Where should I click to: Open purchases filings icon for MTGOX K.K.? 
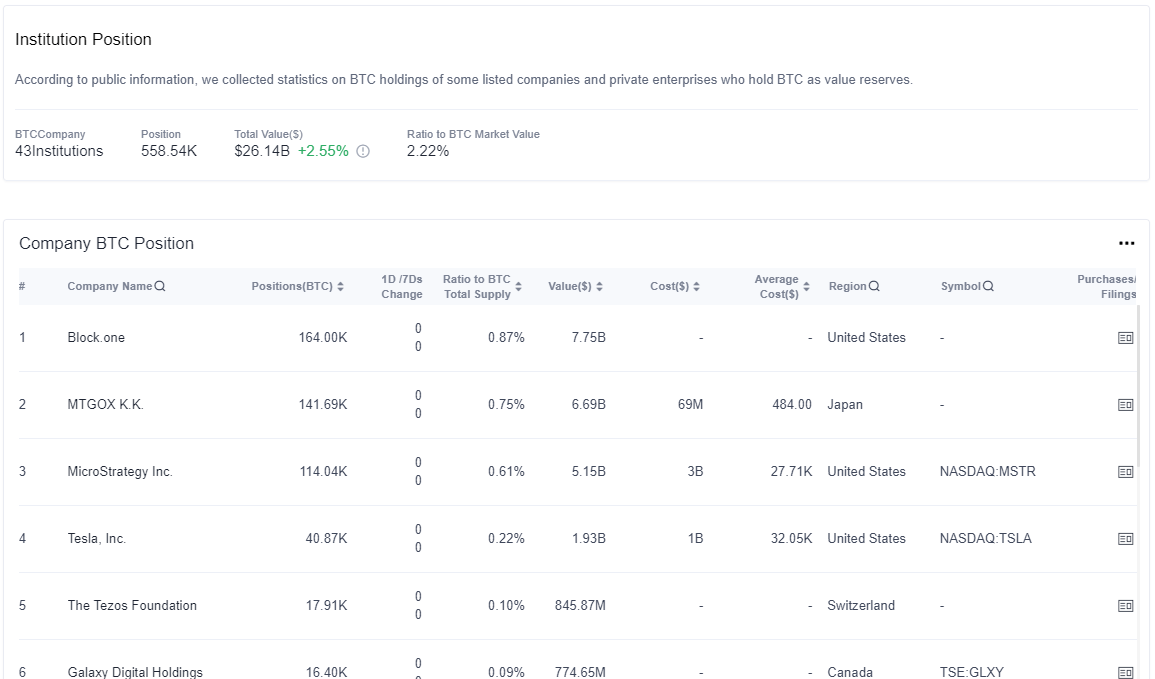(1125, 405)
